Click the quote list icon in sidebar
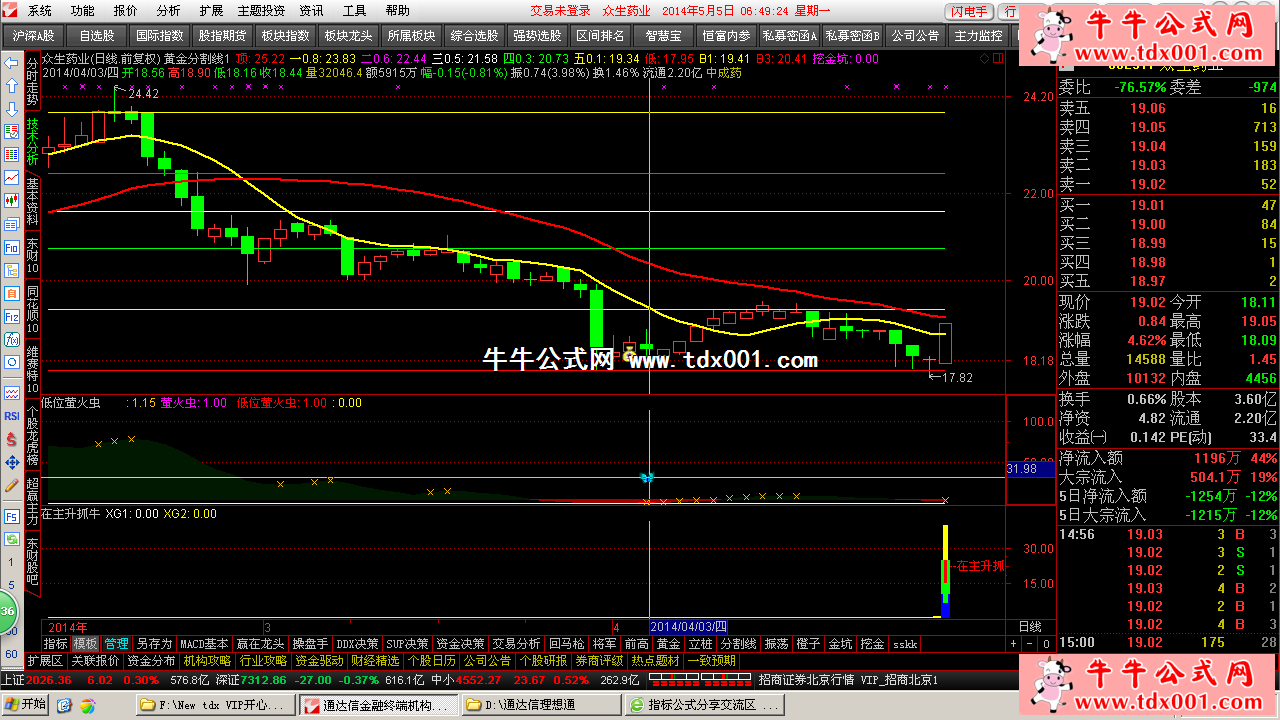The width and height of the screenshot is (1280, 720). [x=11, y=154]
